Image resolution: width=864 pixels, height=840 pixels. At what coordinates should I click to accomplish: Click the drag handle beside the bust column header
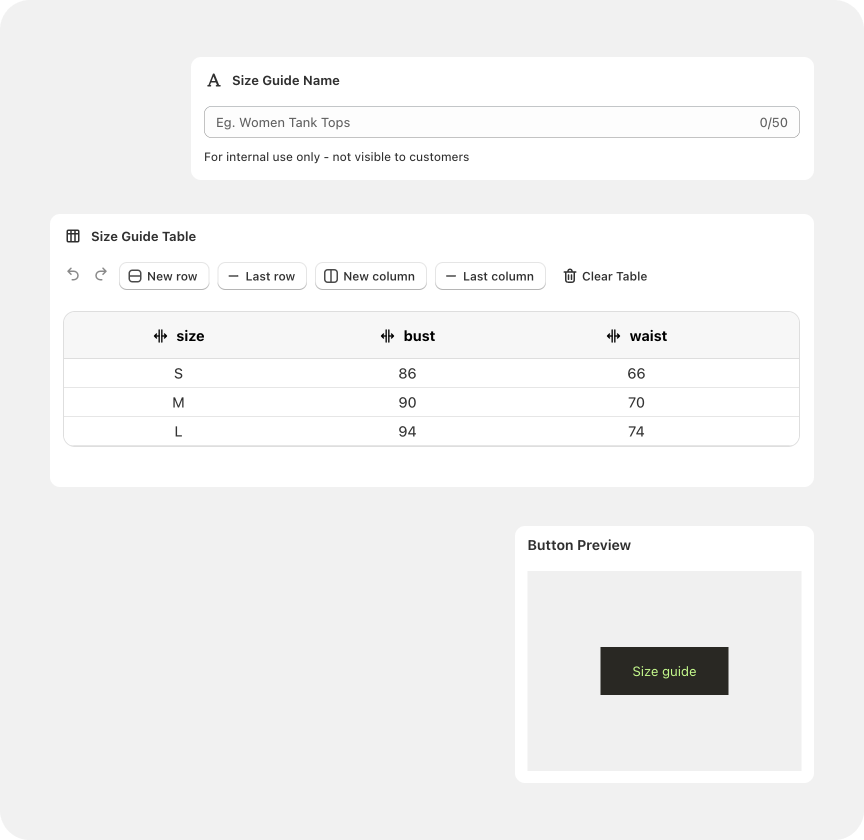click(x=387, y=336)
